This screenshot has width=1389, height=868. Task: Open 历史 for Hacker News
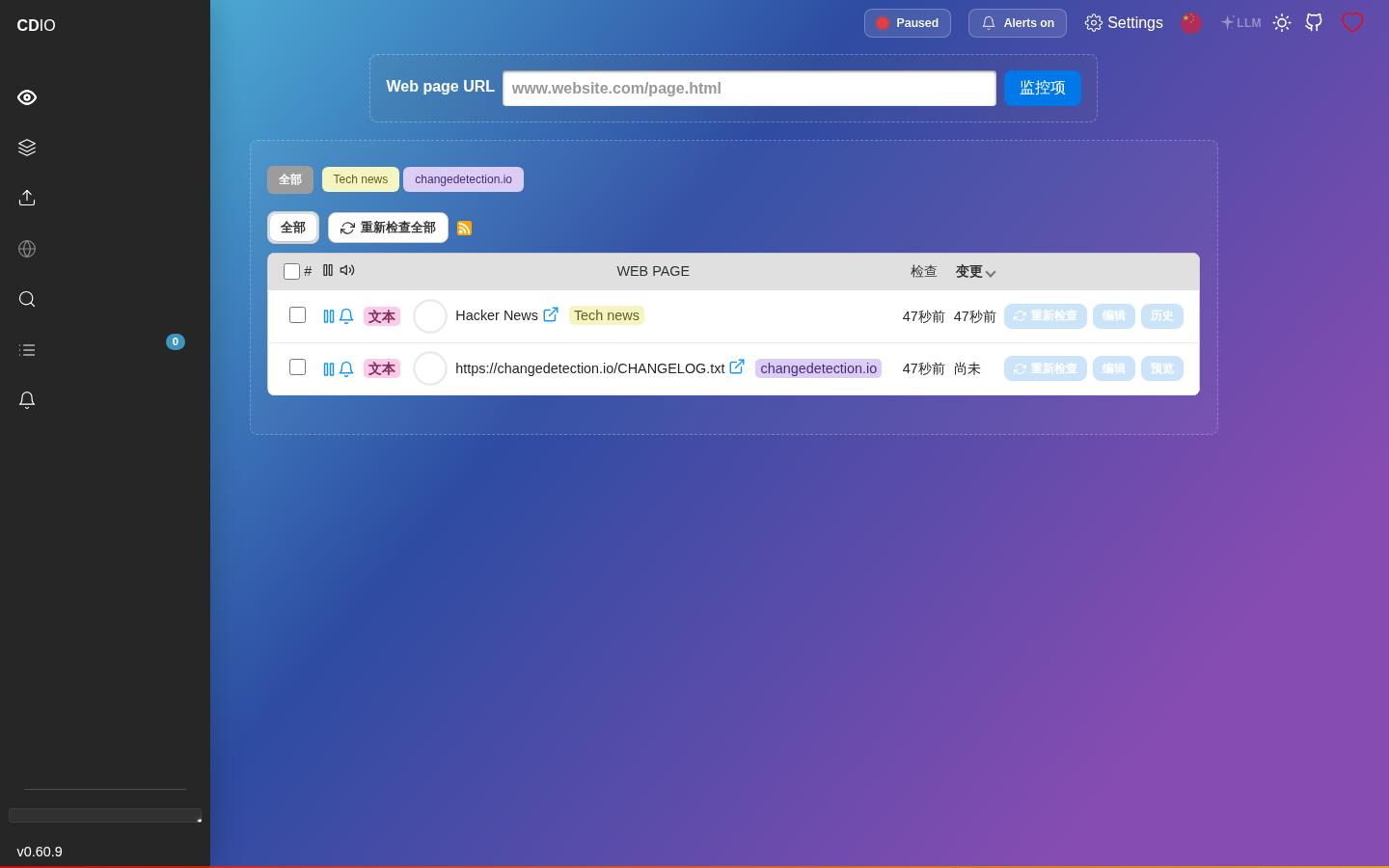1162,316
